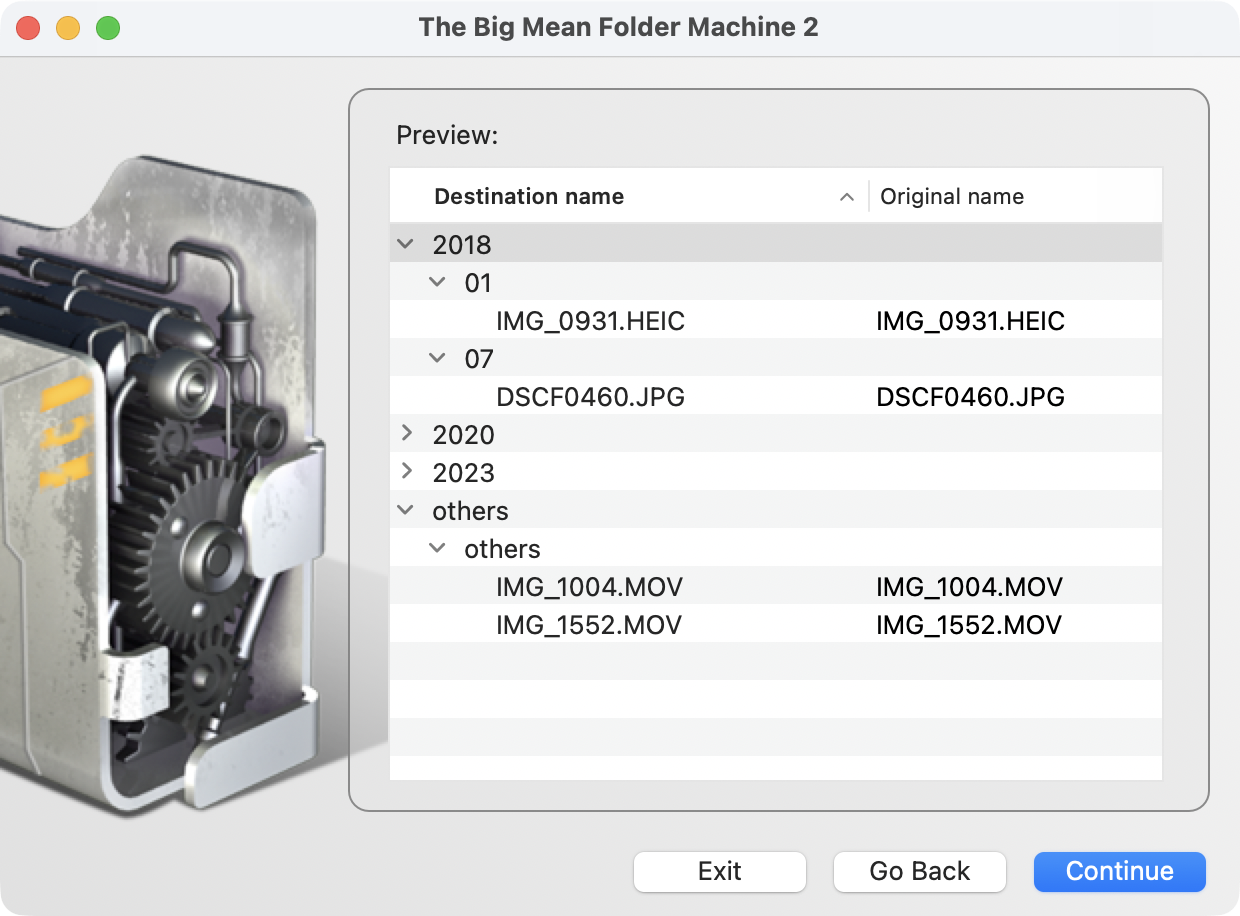Collapse the top-level others folder chevron
1240x916 pixels.
[406, 510]
